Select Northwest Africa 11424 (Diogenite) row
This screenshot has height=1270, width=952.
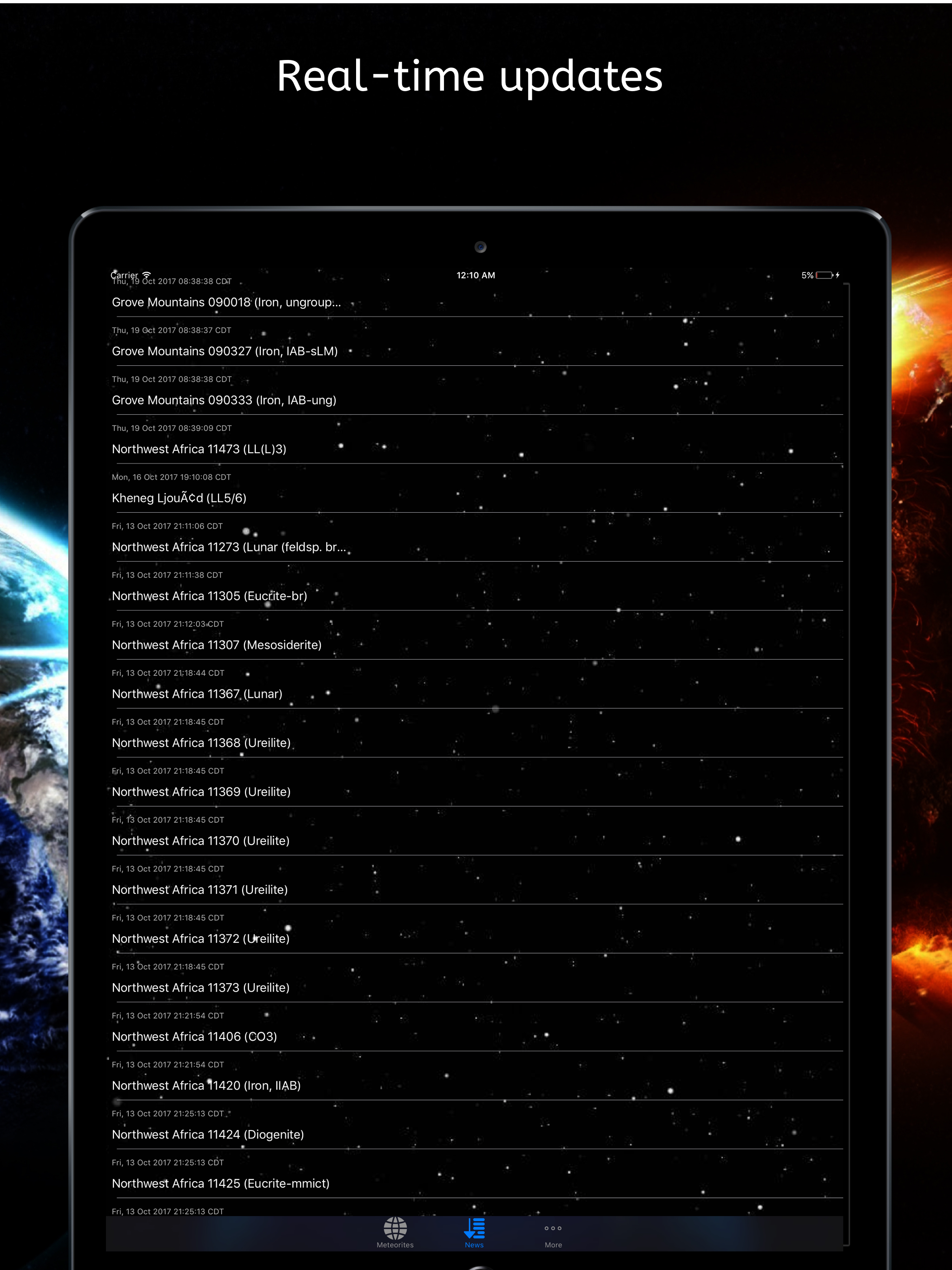click(x=208, y=1135)
